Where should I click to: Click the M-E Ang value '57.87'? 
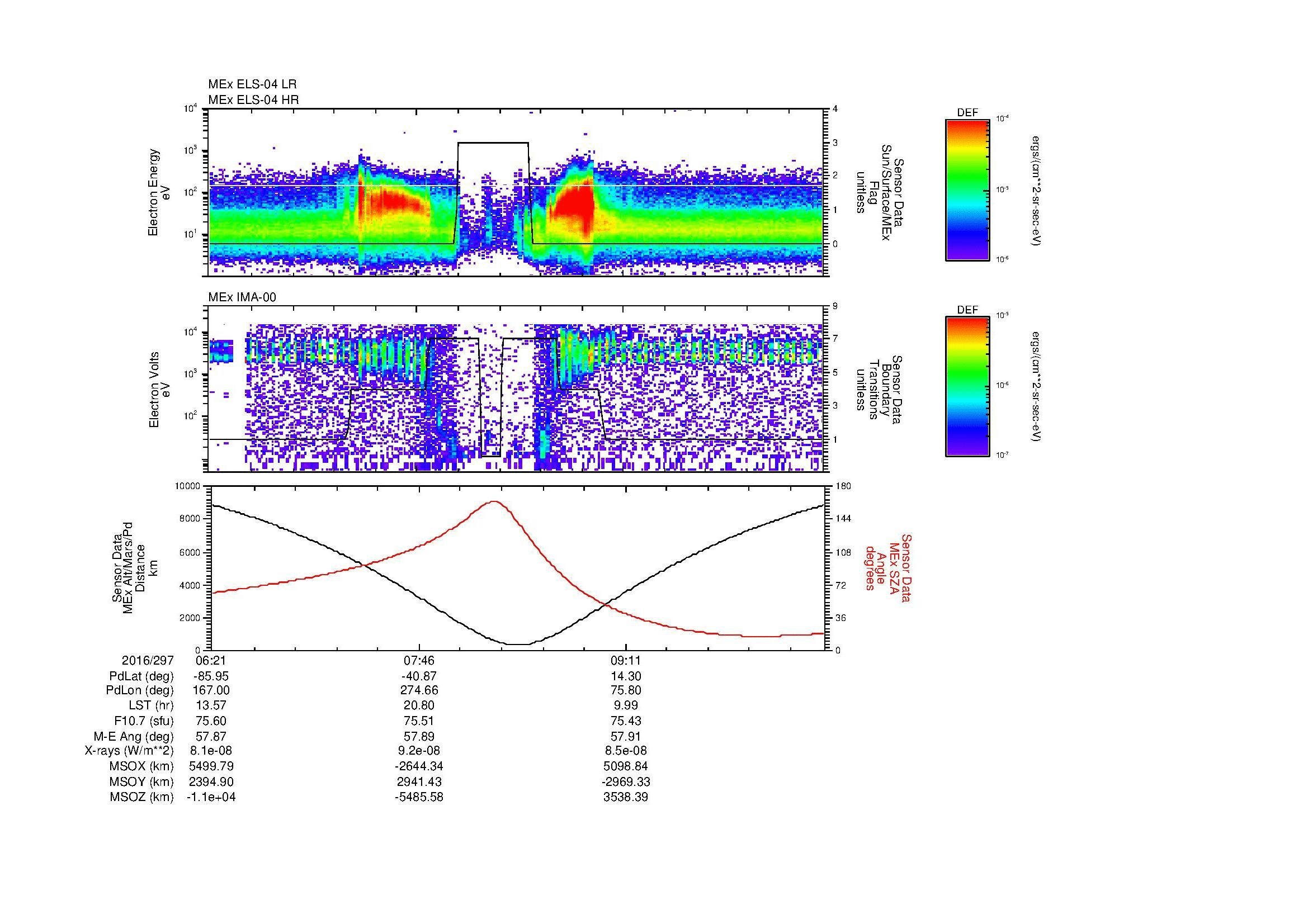(211, 737)
